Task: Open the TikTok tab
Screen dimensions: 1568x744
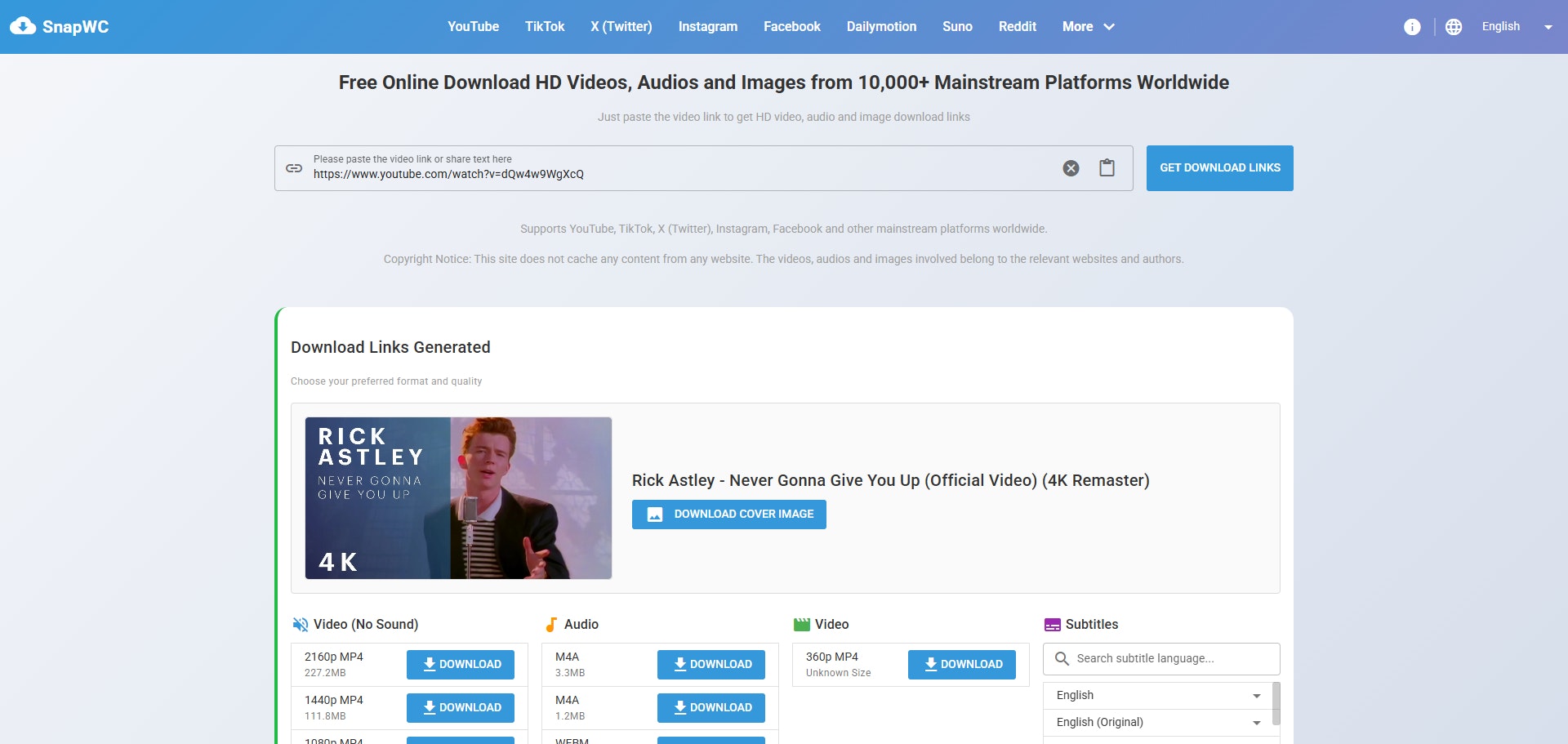Action: pyautogui.click(x=545, y=27)
